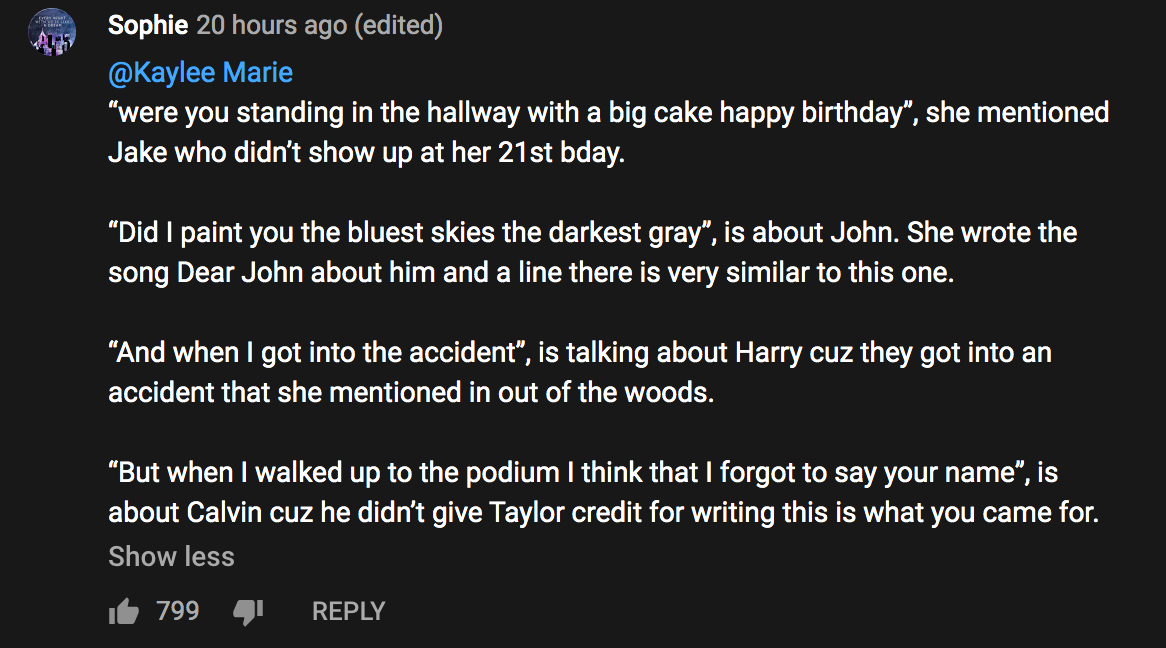Like Sophie's comment with thumbs-up icon
The image size is (1166, 648).
(123, 611)
